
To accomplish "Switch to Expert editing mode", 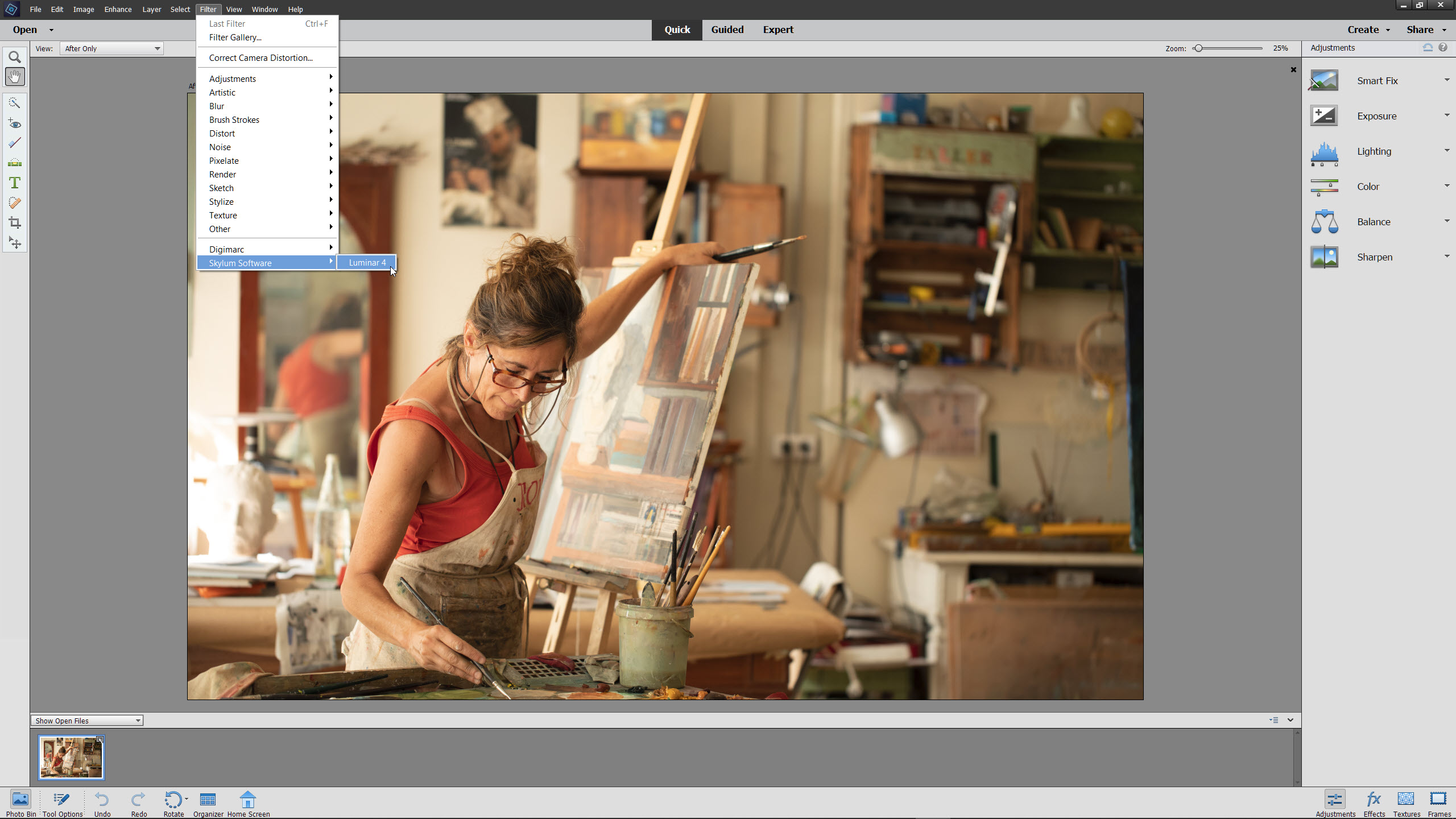I will pyautogui.click(x=778, y=29).
